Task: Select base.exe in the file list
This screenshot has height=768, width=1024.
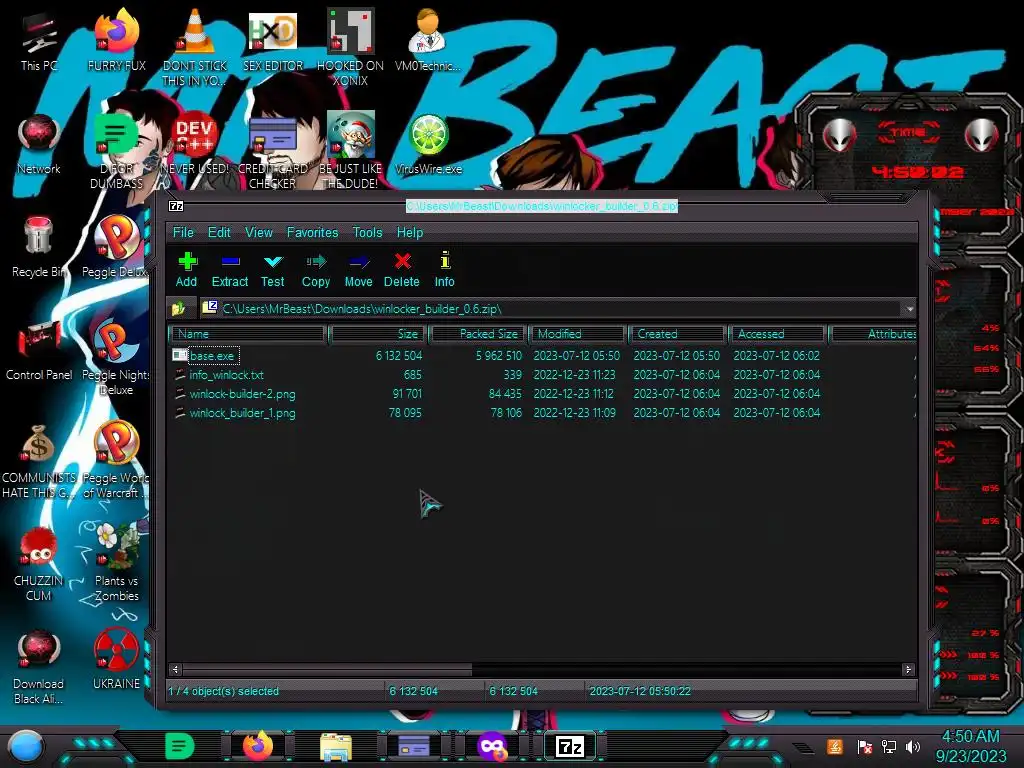Action: [x=212, y=356]
